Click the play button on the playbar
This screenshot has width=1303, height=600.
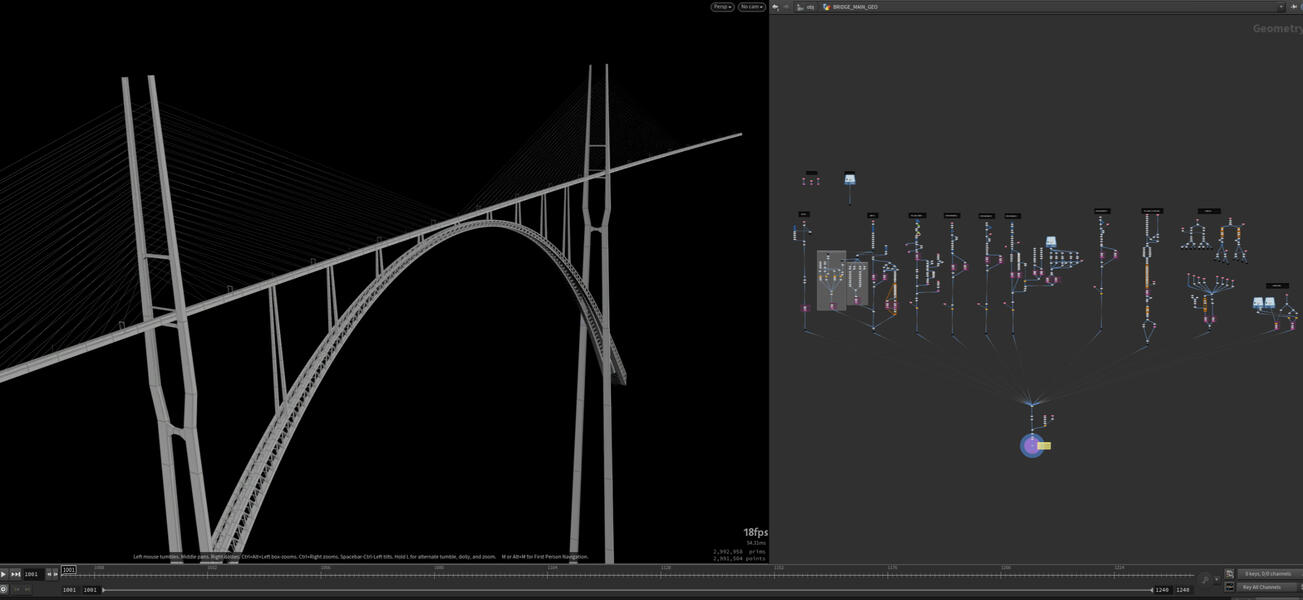3,573
